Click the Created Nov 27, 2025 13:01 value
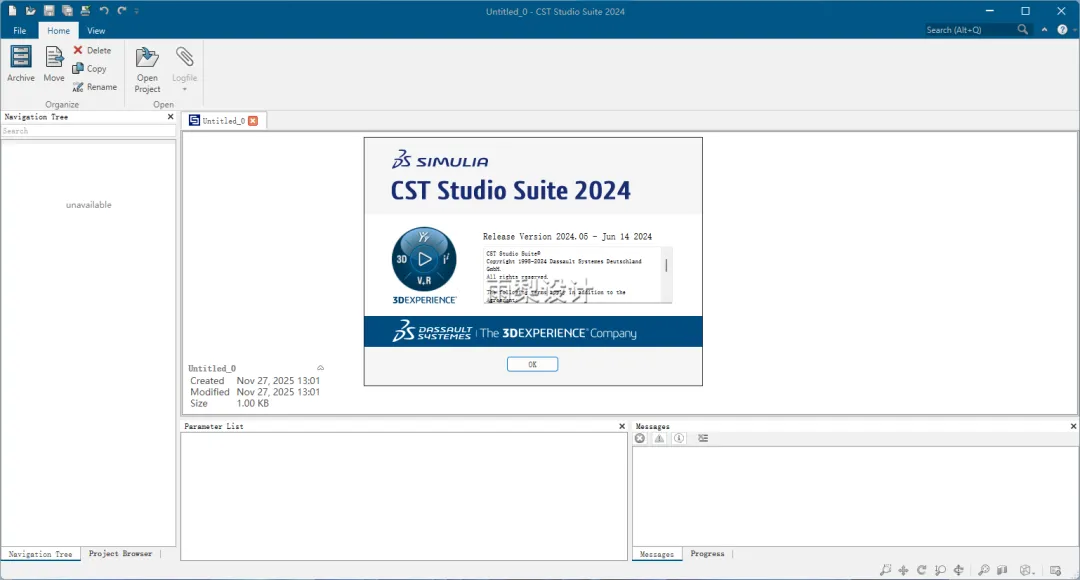 tap(278, 380)
